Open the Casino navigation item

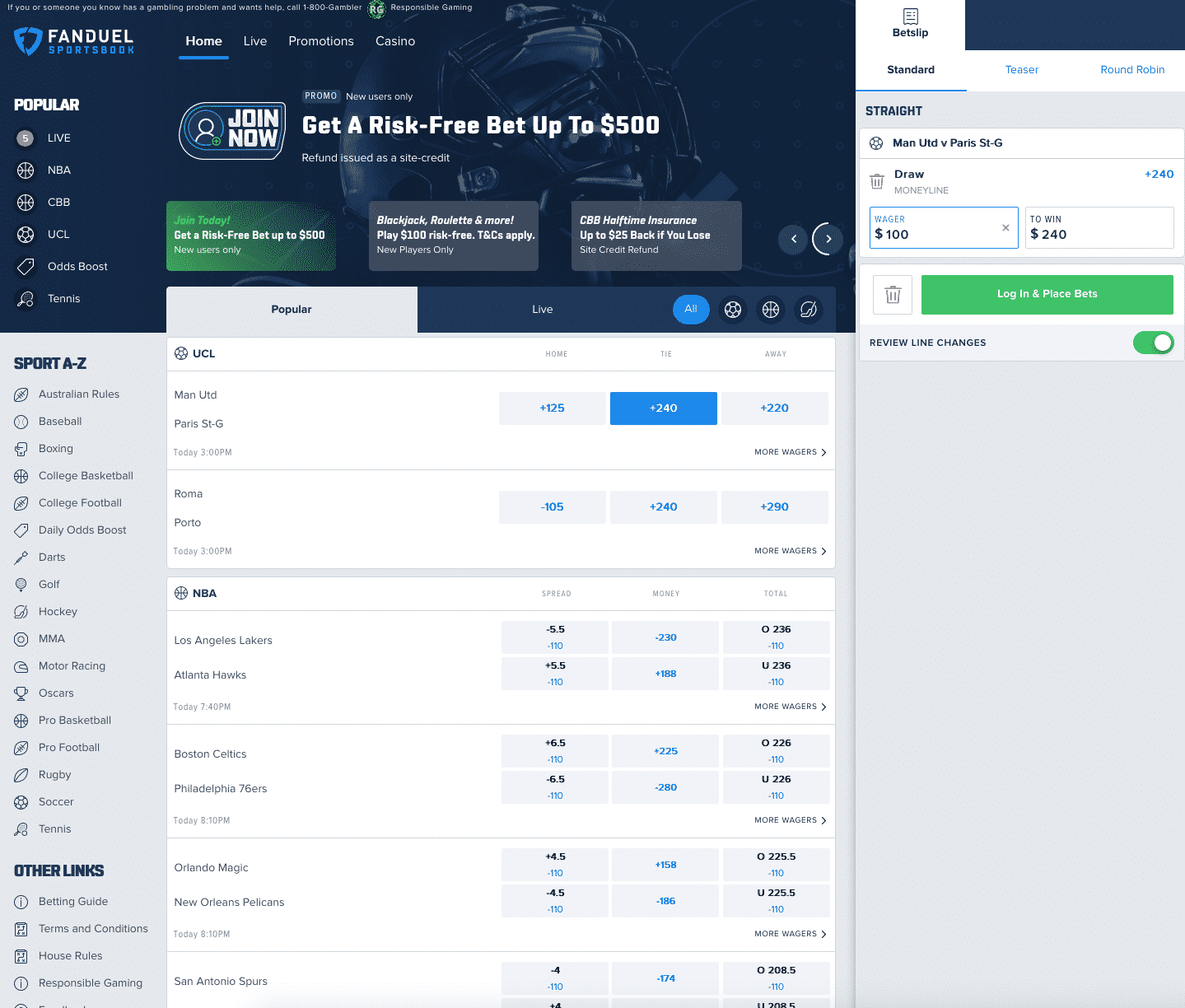click(395, 41)
